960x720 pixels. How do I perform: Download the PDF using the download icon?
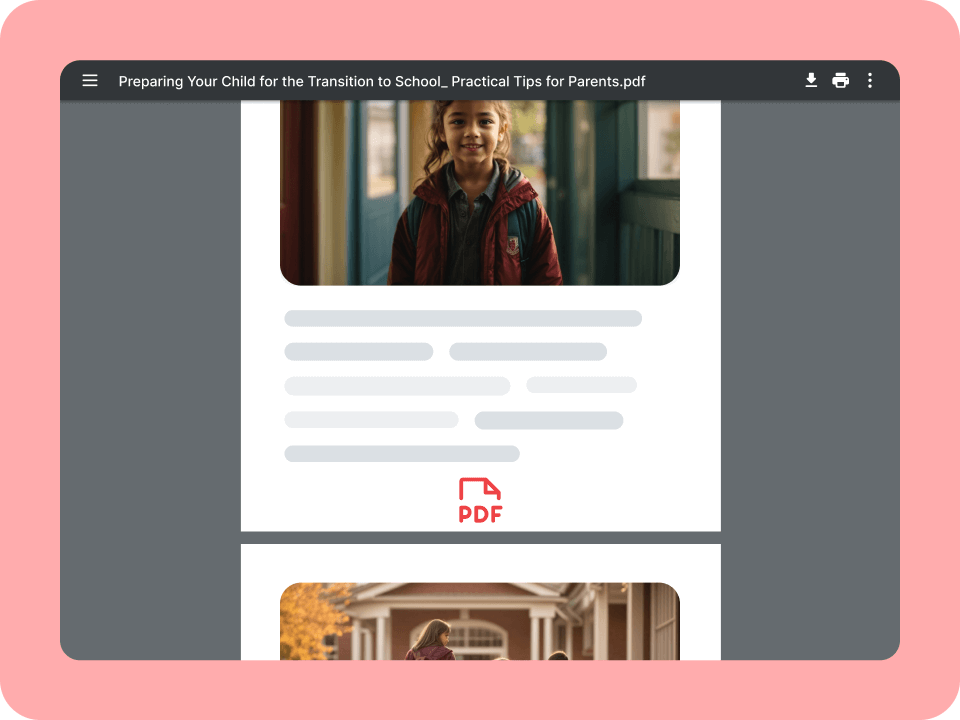point(811,81)
